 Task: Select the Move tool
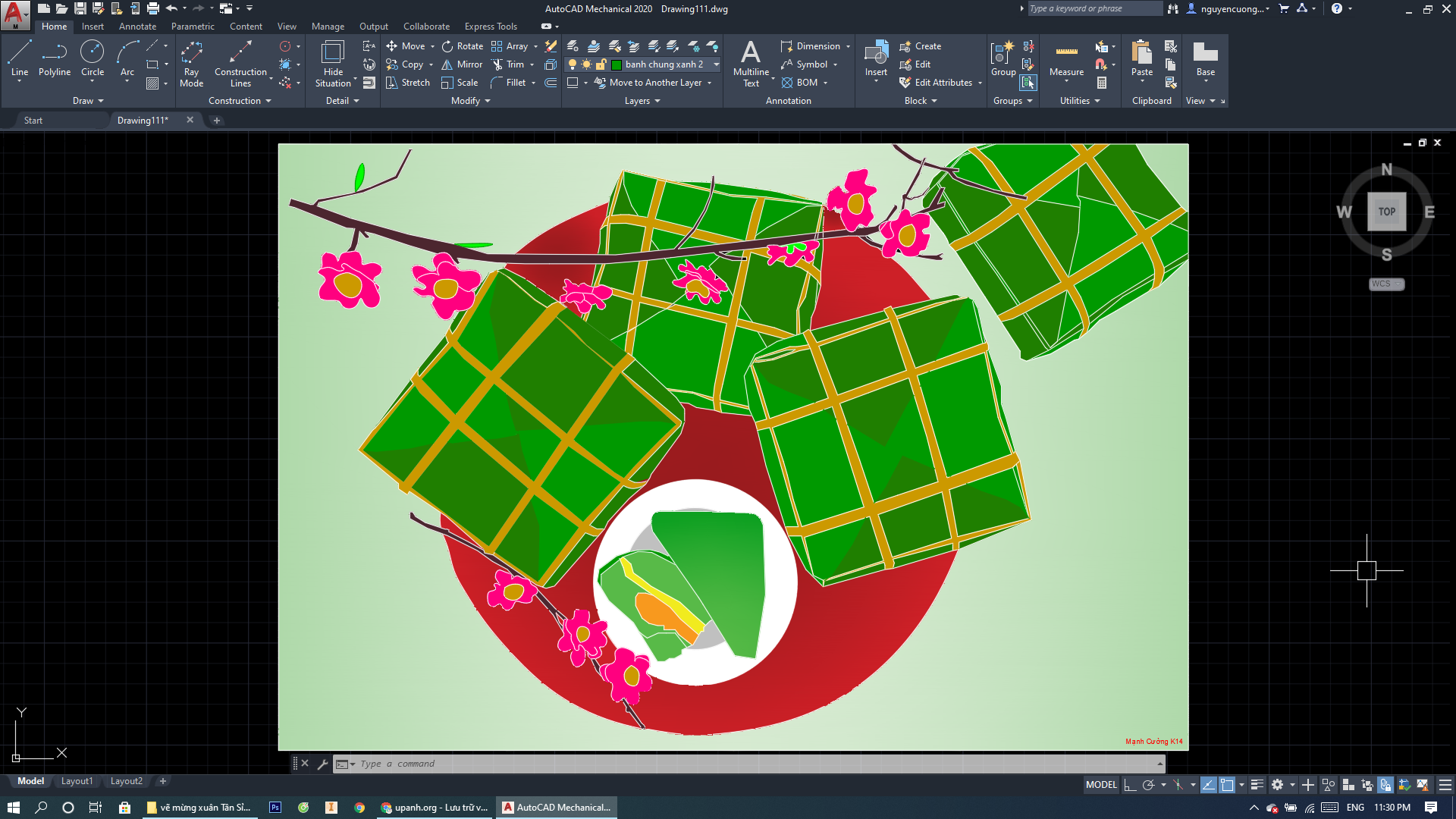click(406, 46)
